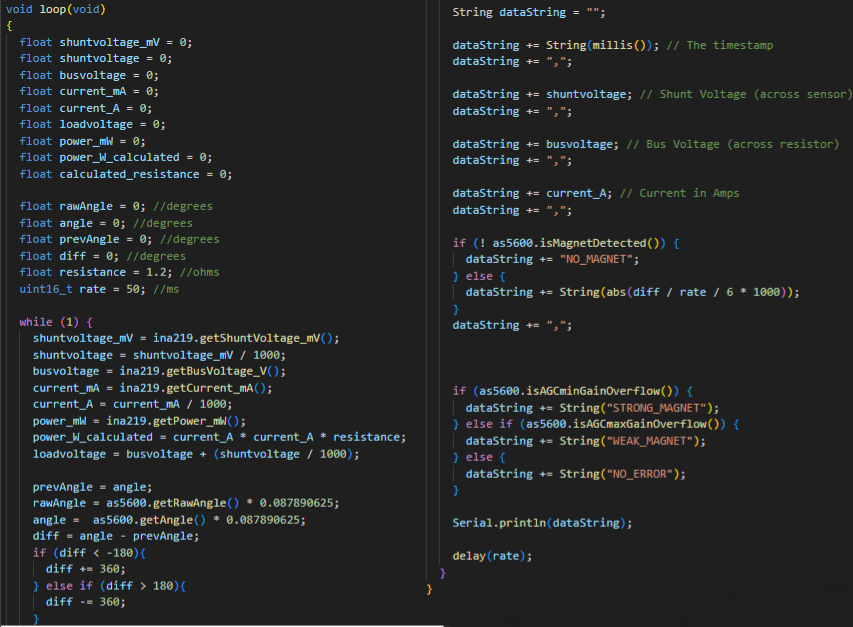Click the "Current in Amps" comment
853x627 pixels.
(689, 193)
